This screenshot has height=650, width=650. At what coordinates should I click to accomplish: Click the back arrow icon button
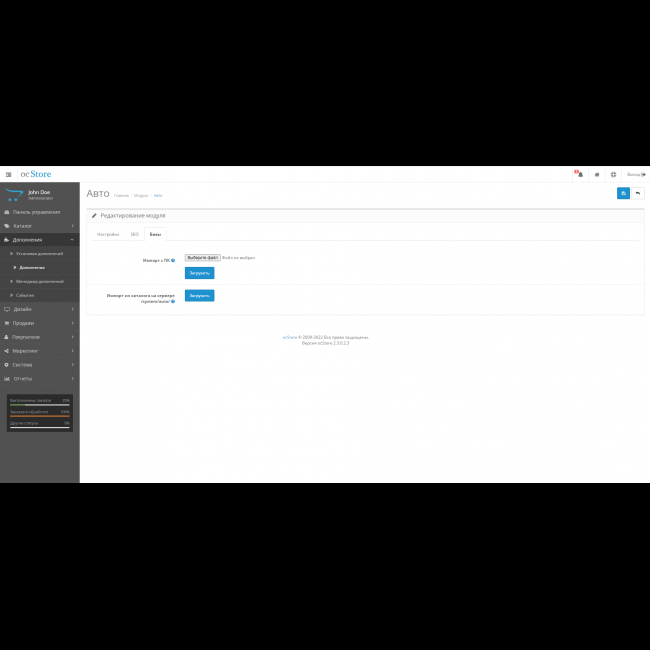637,193
